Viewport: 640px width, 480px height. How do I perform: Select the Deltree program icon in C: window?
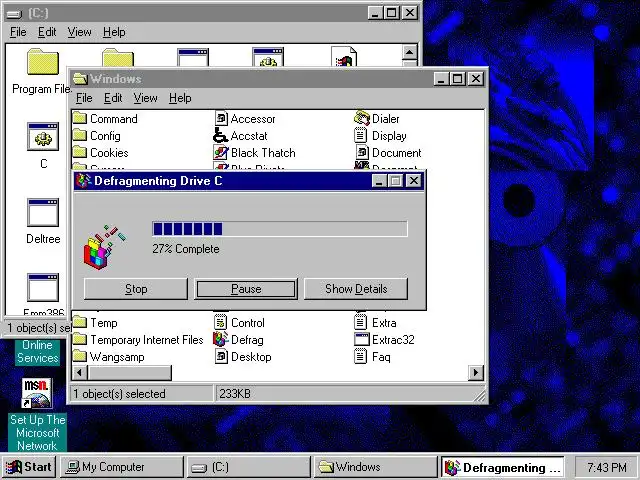[43, 213]
